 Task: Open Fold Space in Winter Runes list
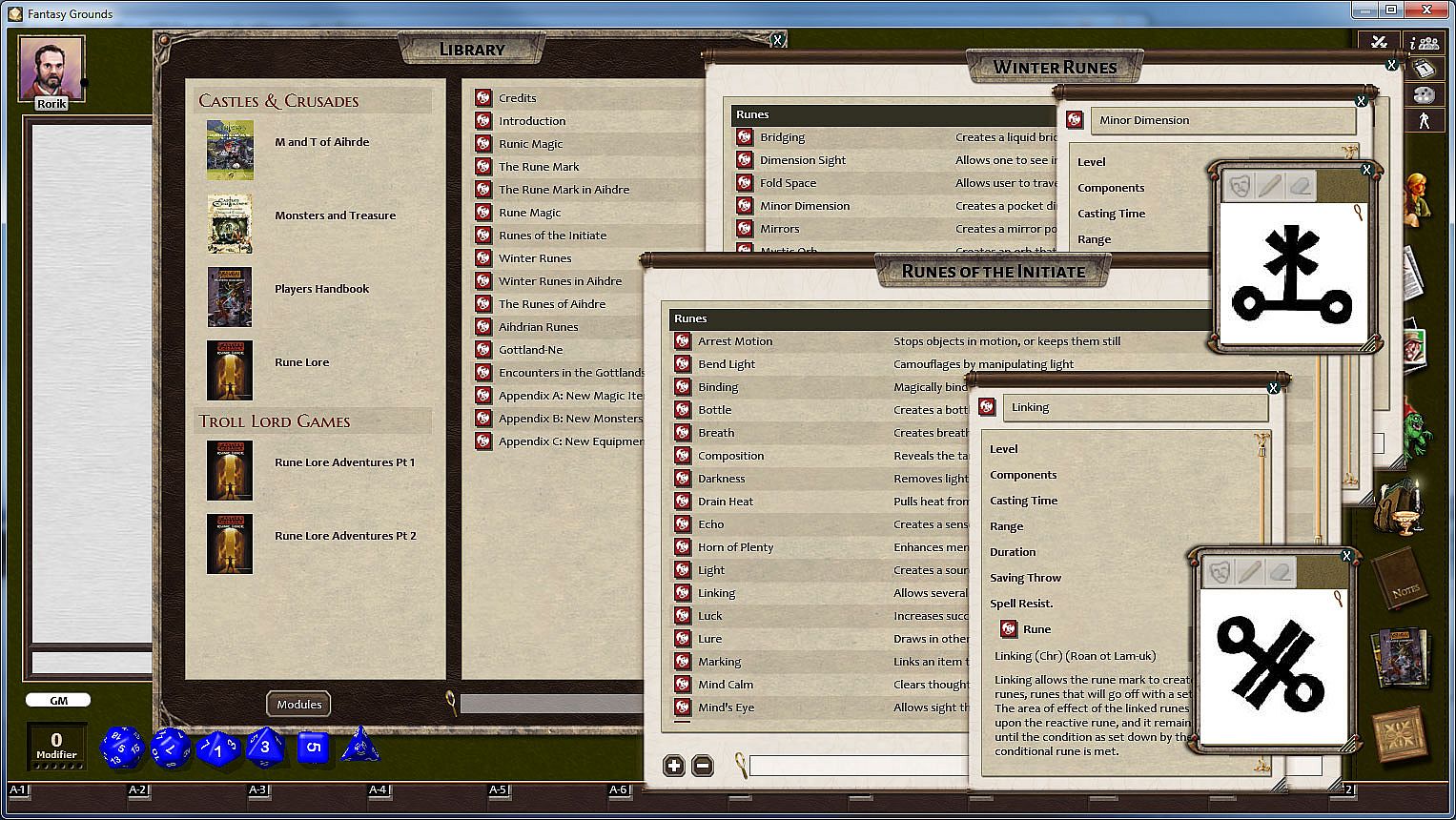[x=789, y=183]
